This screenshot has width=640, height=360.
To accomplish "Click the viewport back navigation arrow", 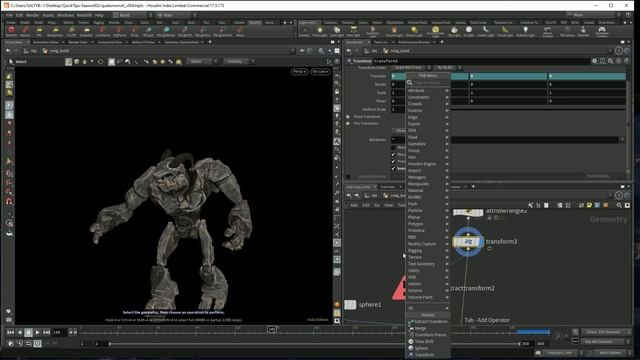I will tap(8, 51).
